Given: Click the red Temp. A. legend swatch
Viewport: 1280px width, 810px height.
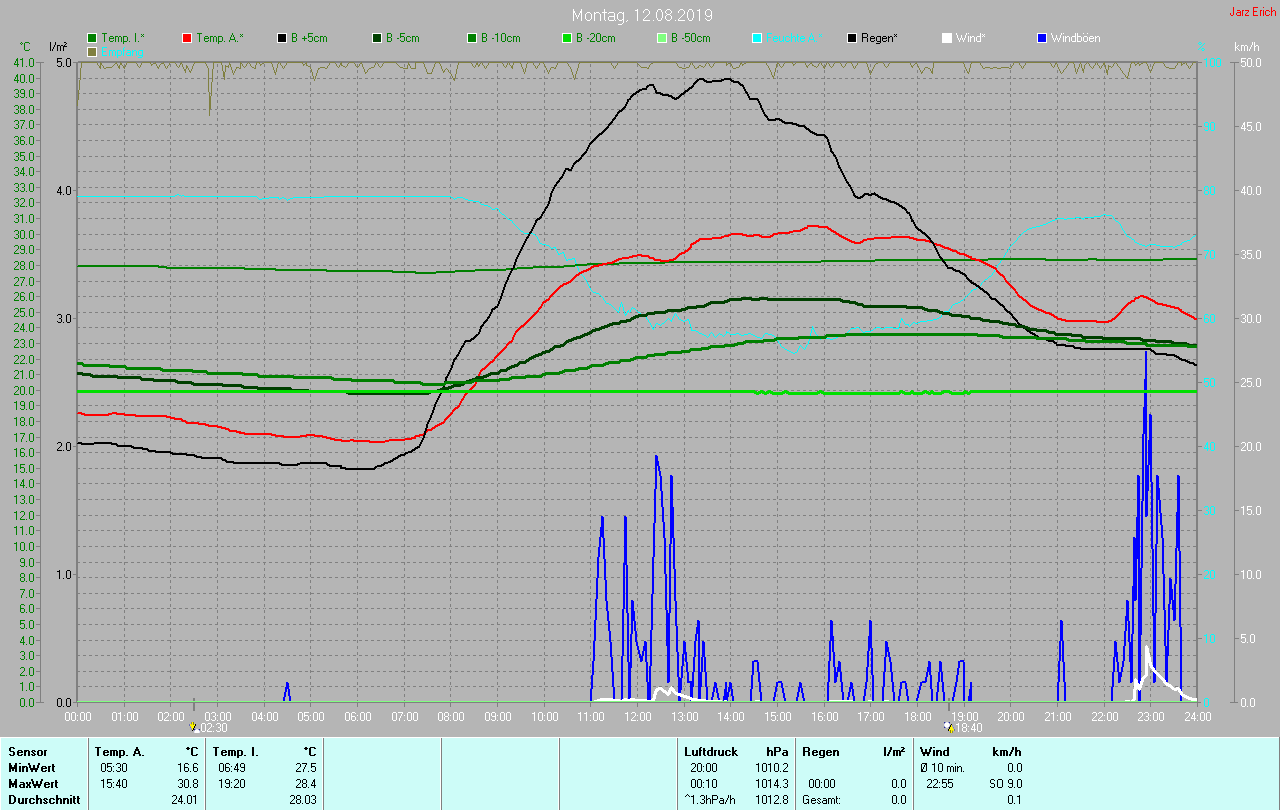Looking at the screenshot, I should point(187,38).
